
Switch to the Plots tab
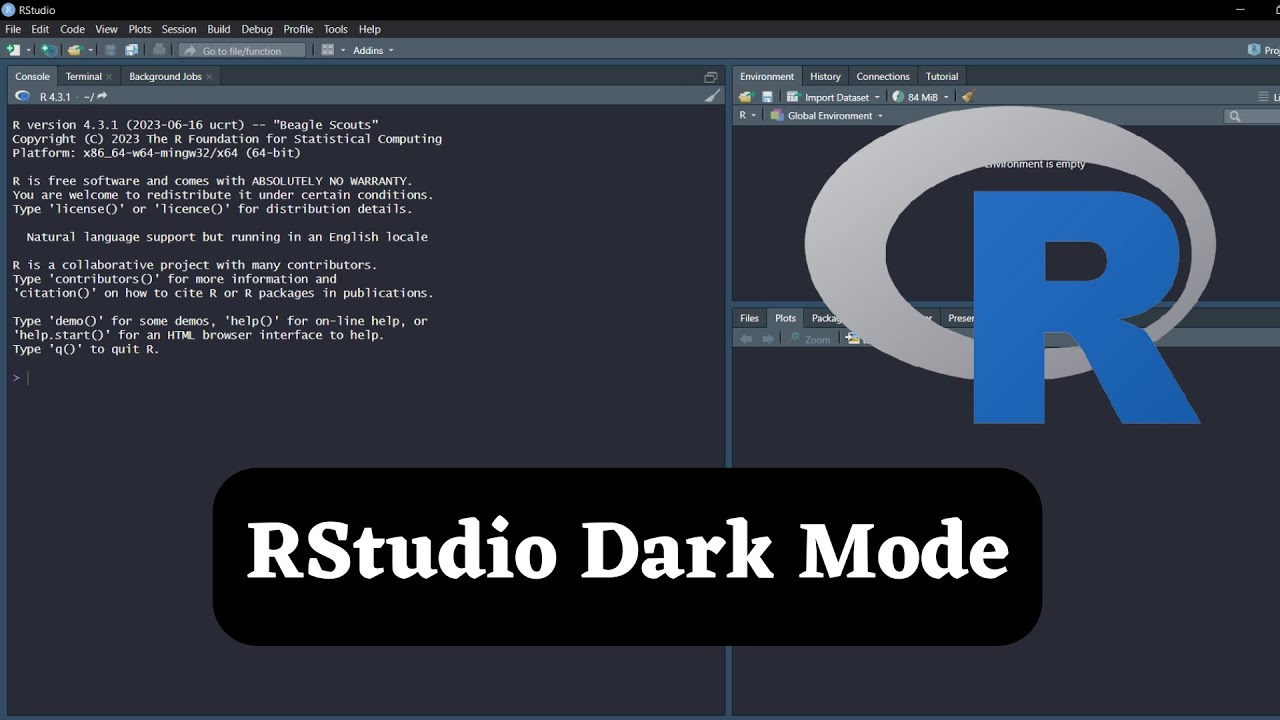pyautogui.click(x=786, y=318)
